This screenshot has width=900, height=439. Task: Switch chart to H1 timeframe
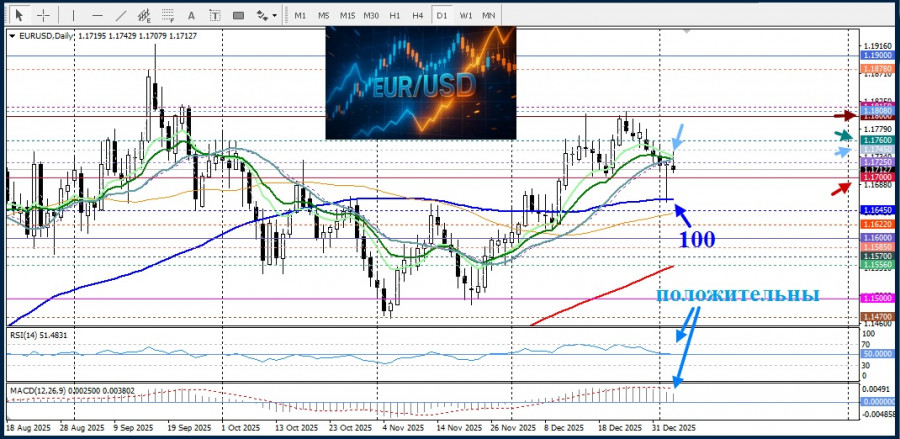(394, 15)
